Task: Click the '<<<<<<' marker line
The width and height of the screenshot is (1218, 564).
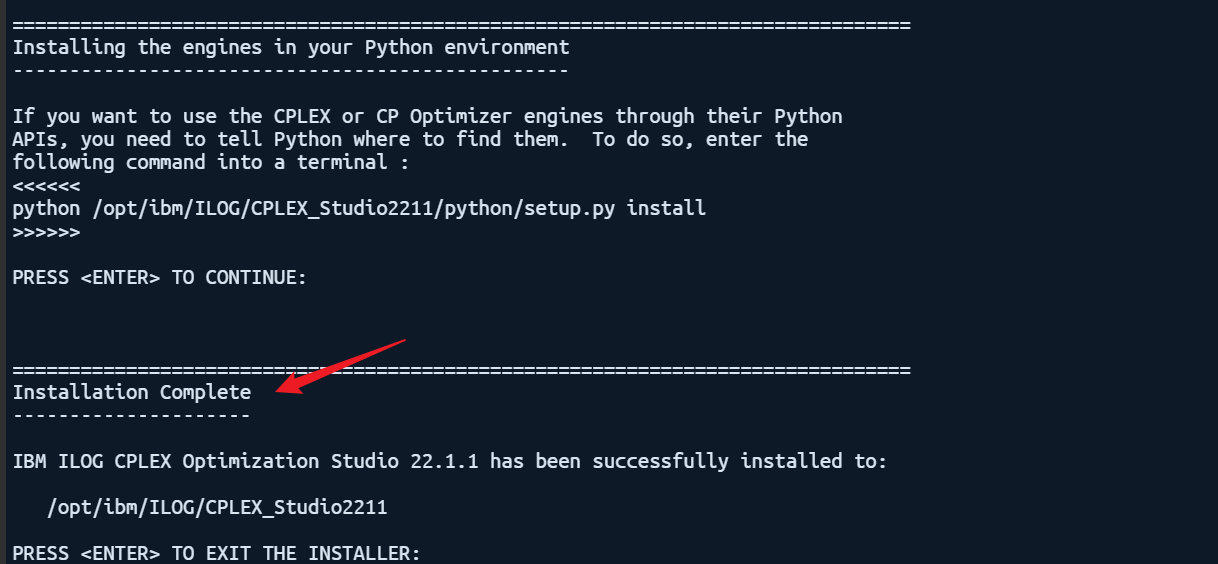Action: (x=46, y=186)
